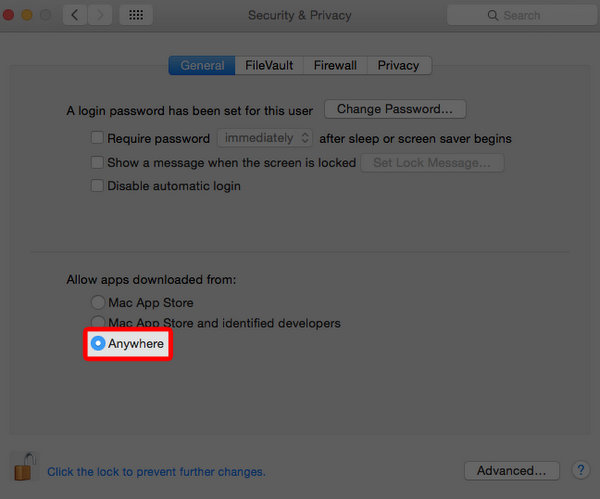Viewport: 600px width, 499px height.
Task: Click the Set Lock Message button
Action: click(x=432, y=163)
